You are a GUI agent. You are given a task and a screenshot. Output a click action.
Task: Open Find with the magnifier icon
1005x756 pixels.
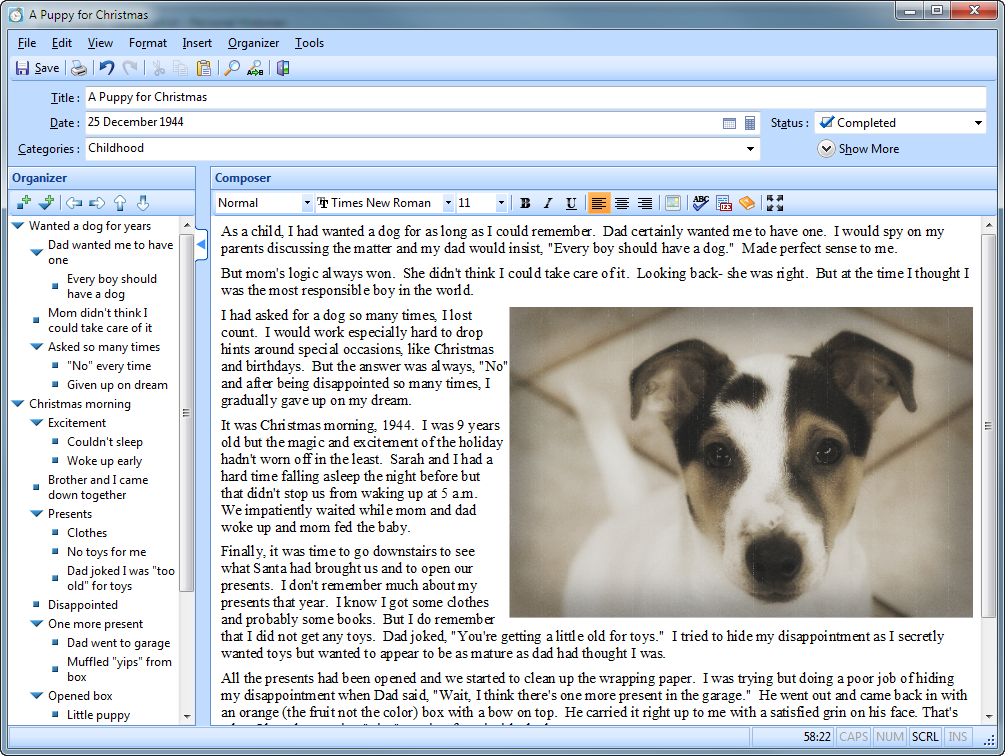coord(231,68)
